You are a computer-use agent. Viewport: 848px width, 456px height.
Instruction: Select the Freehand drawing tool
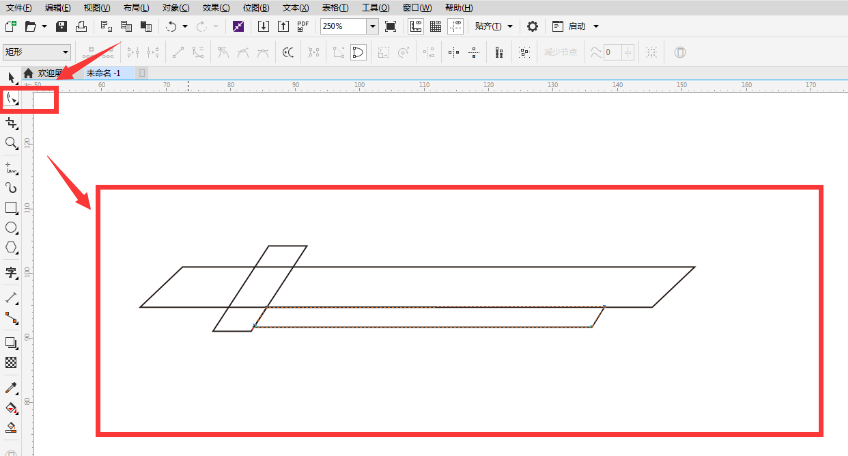click(11, 168)
